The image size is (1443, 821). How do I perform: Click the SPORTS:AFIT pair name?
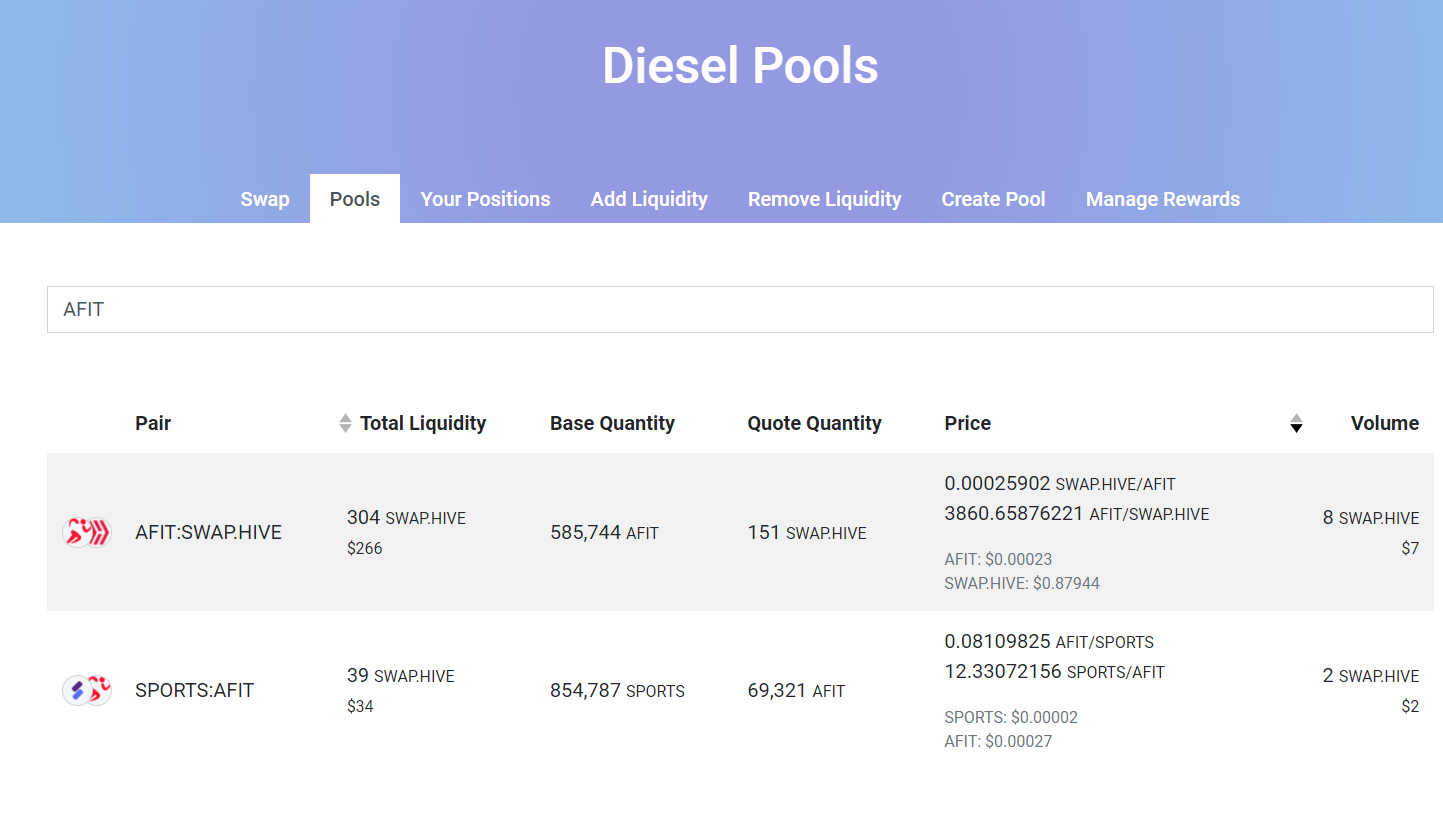point(194,690)
